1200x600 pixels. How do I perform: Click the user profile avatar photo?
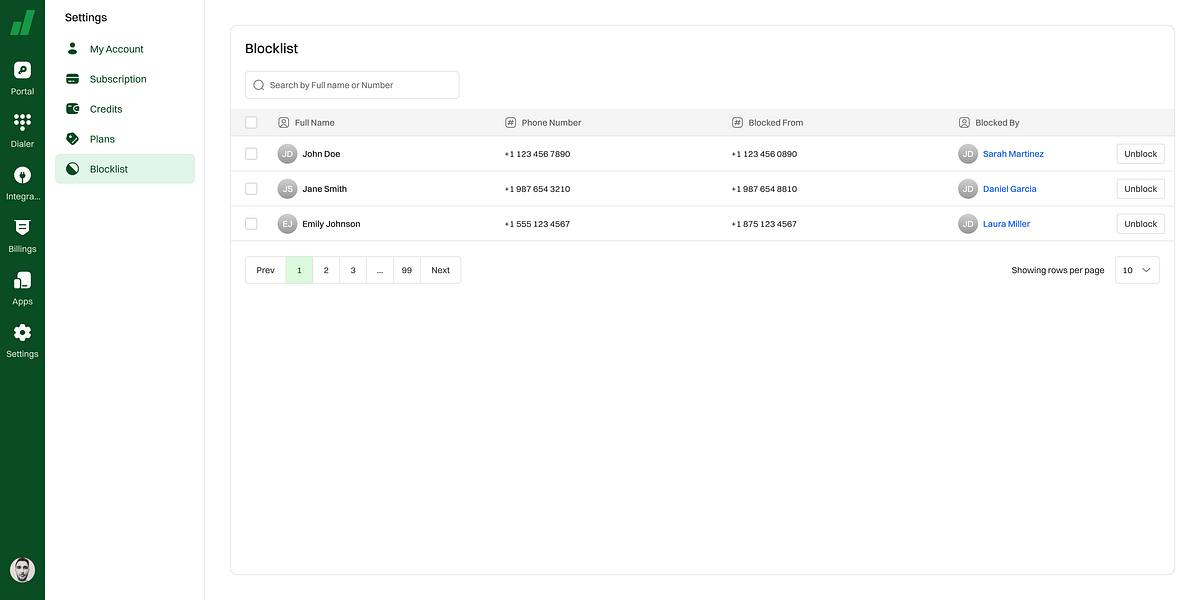[22, 570]
